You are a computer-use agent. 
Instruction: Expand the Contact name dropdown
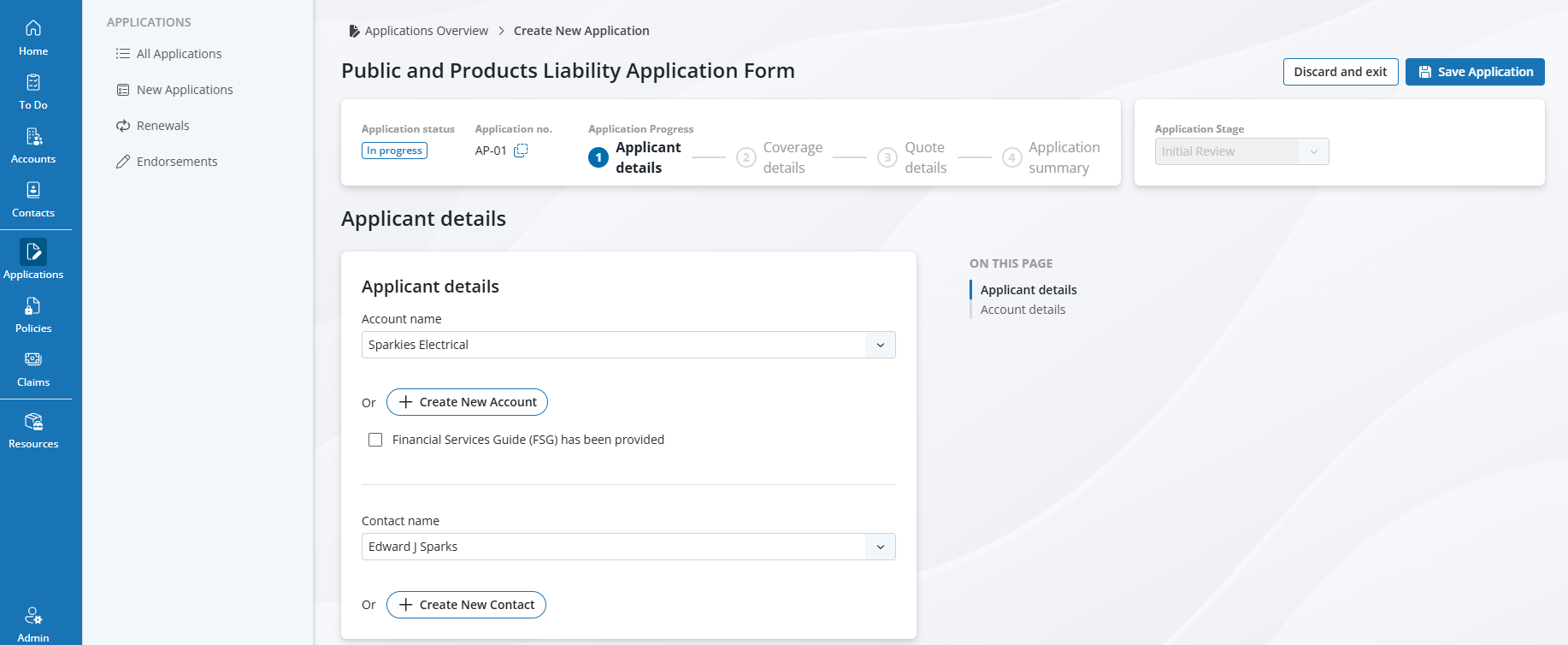[x=880, y=547]
